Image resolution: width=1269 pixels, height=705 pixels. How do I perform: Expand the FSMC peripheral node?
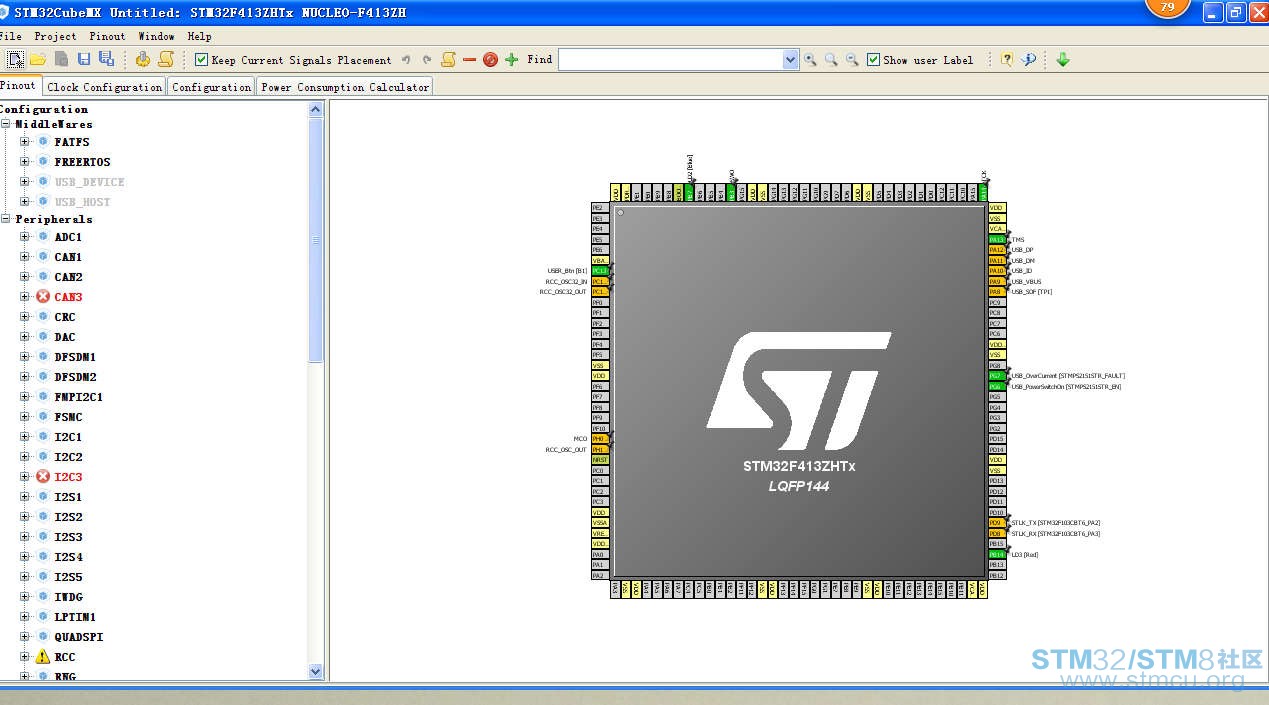click(25, 417)
